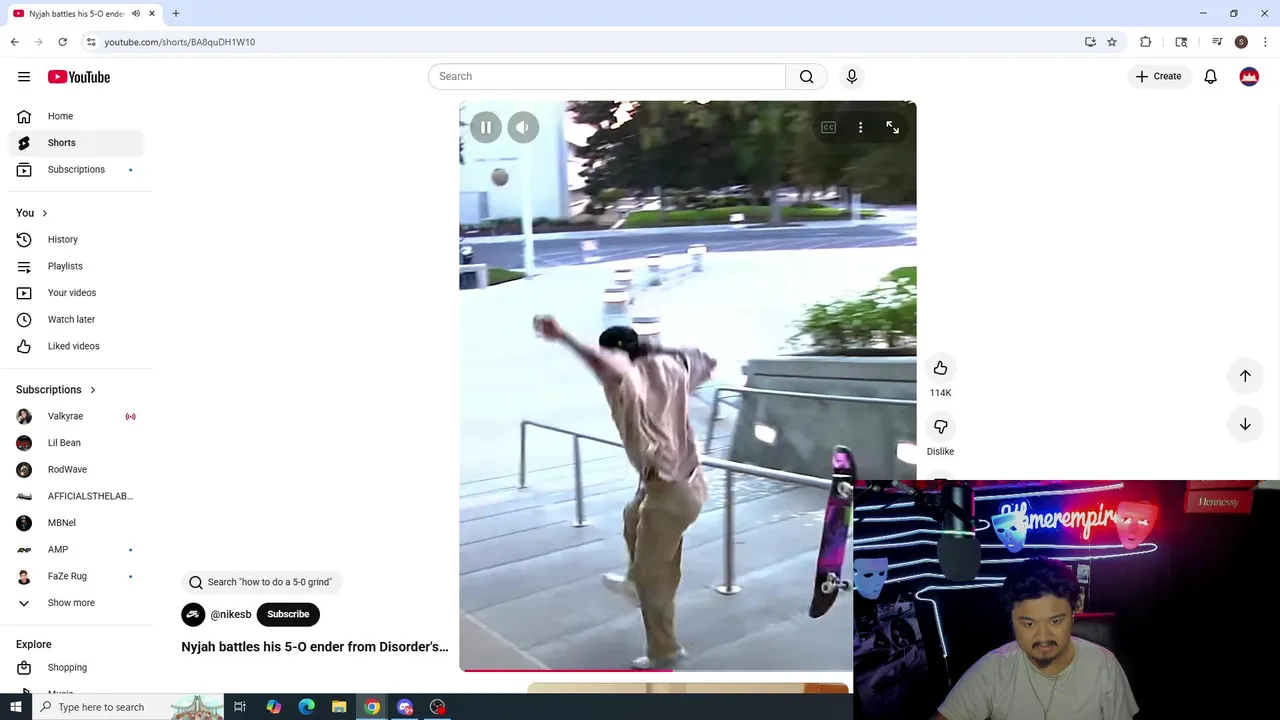The image size is (1280, 720).
Task: Click into the YouTube Search box
Action: point(607,76)
